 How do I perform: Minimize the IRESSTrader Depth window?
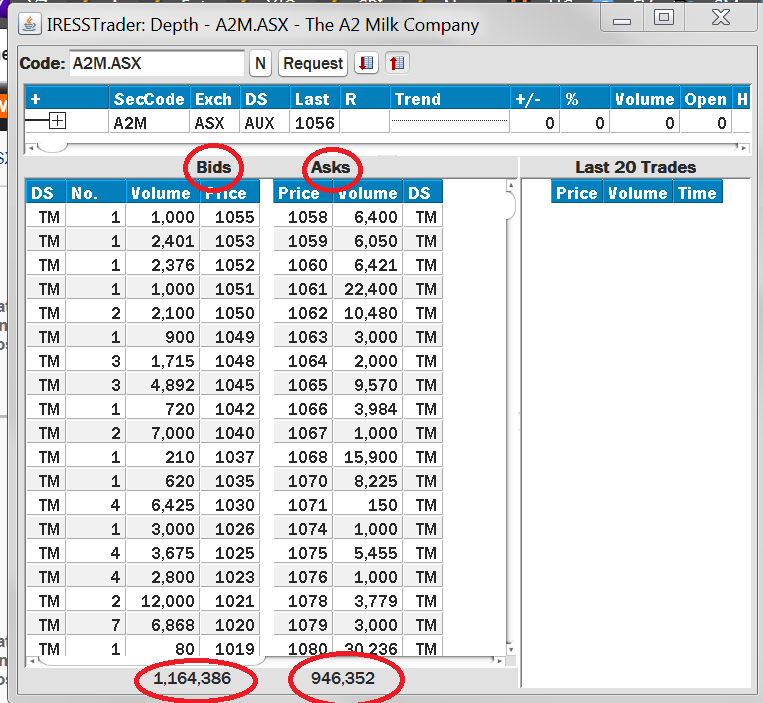click(x=622, y=18)
